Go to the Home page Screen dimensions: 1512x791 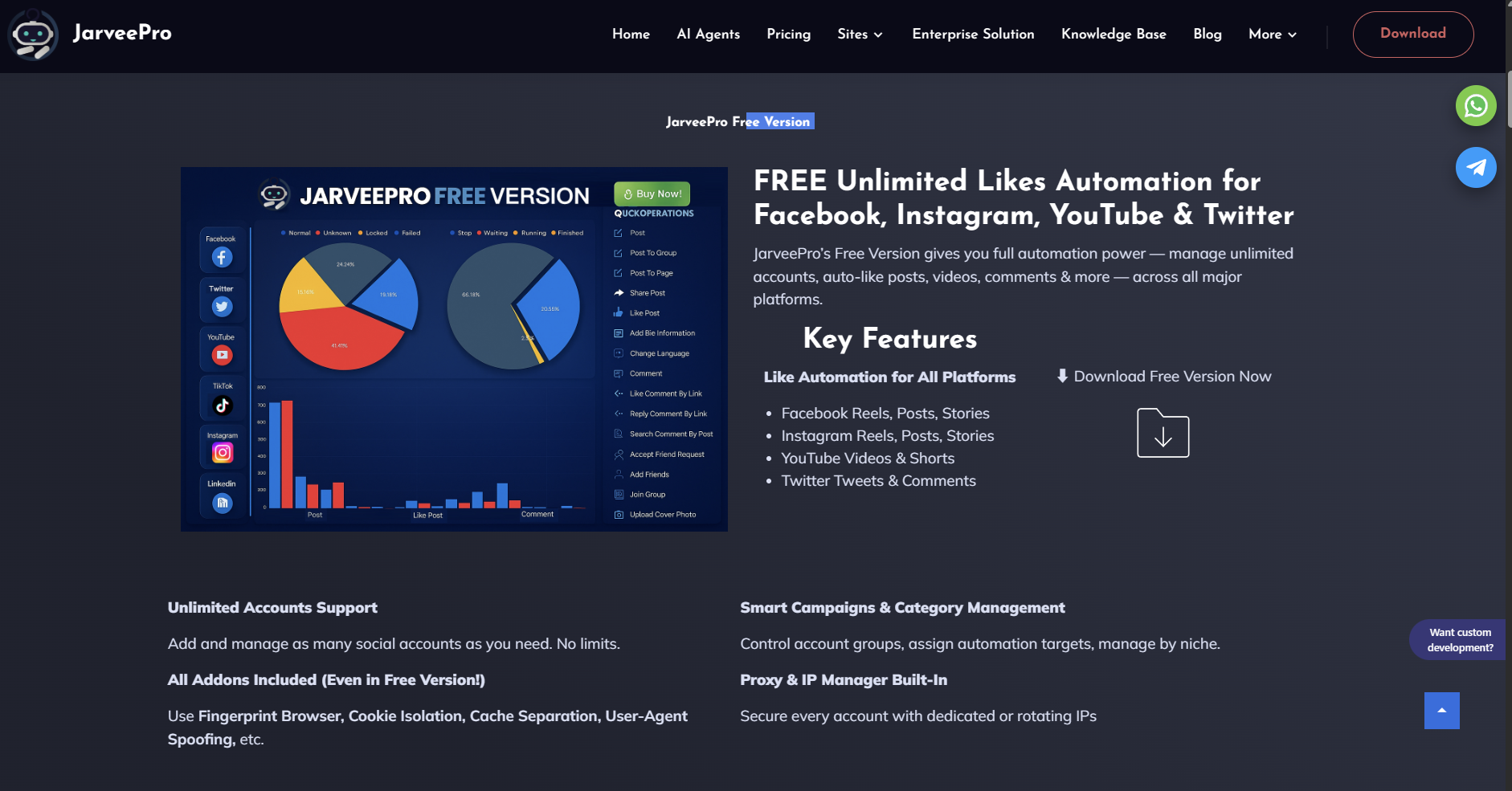pyautogui.click(x=631, y=34)
